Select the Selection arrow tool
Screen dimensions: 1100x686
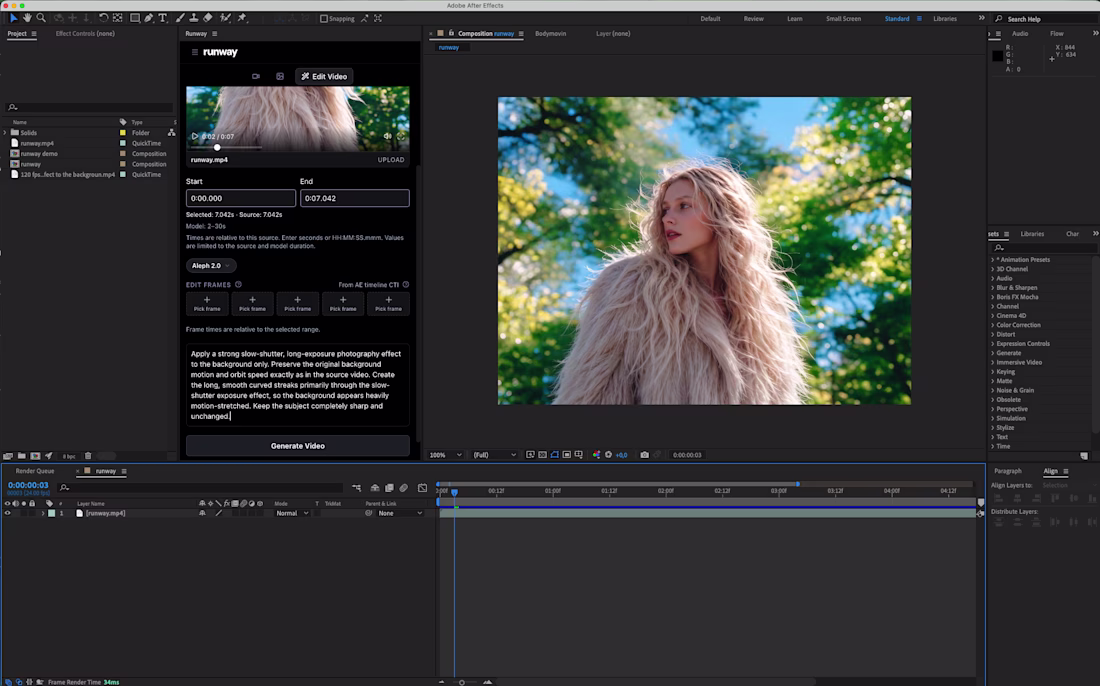[13, 18]
